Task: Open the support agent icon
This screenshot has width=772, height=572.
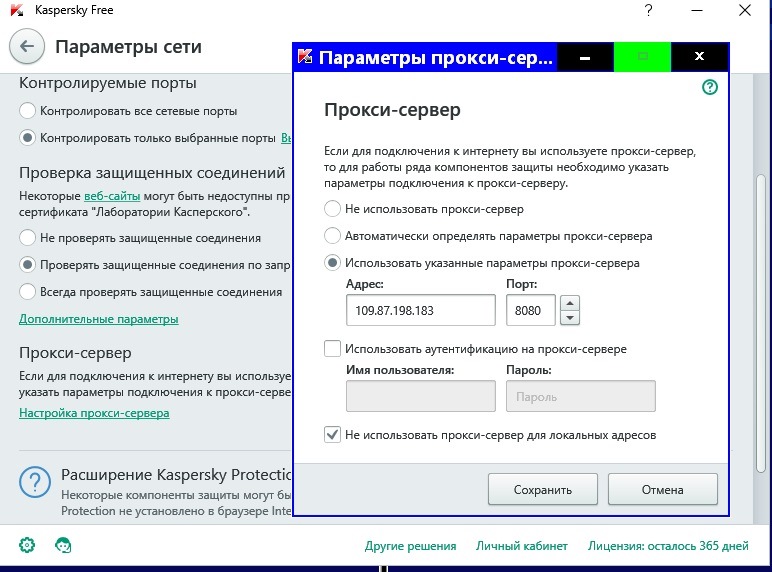Action: click(63, 545)
